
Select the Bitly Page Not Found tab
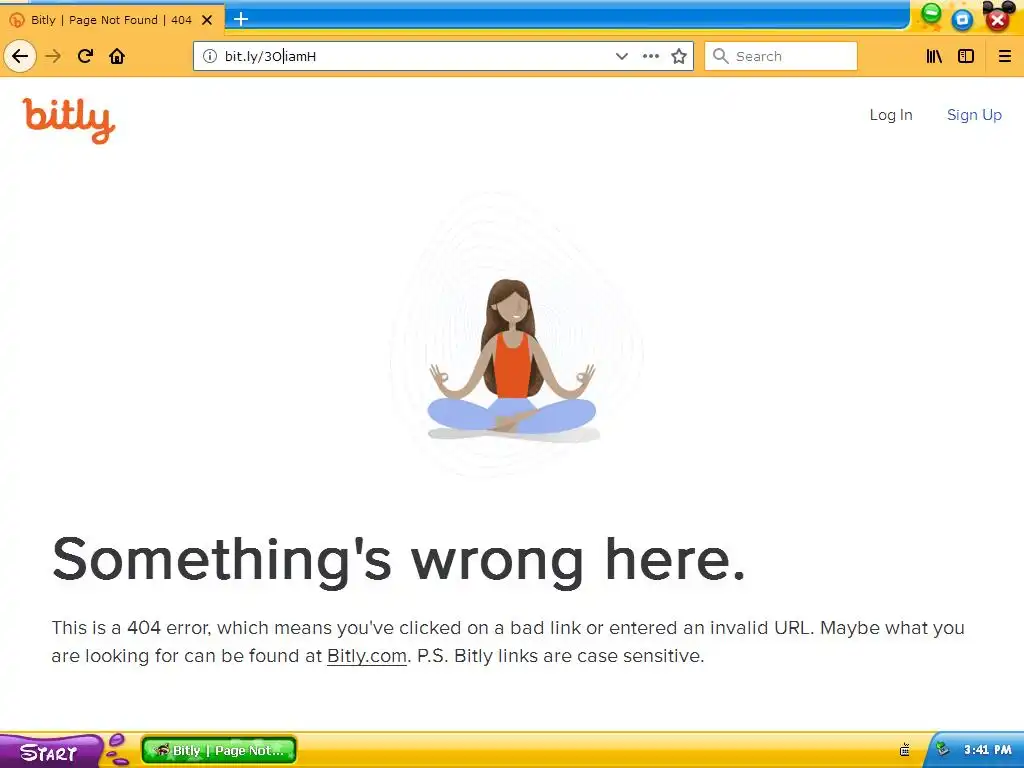112,20
